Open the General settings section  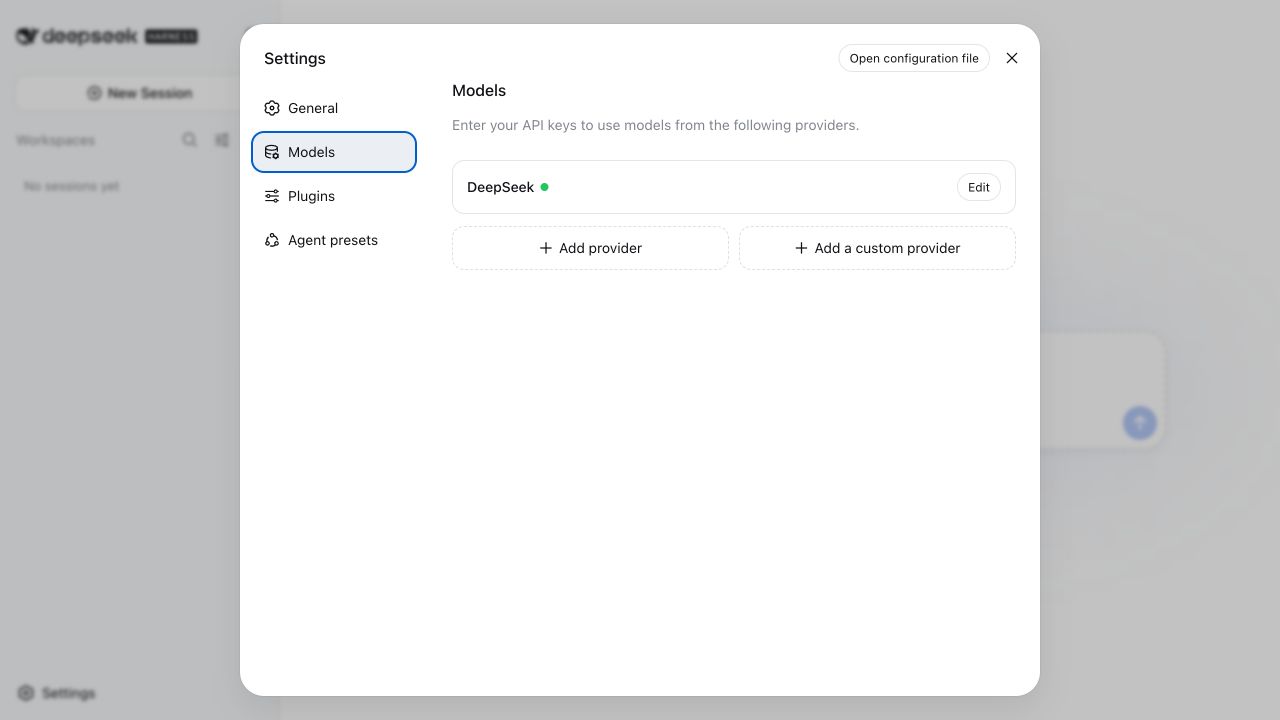(334, 108)
